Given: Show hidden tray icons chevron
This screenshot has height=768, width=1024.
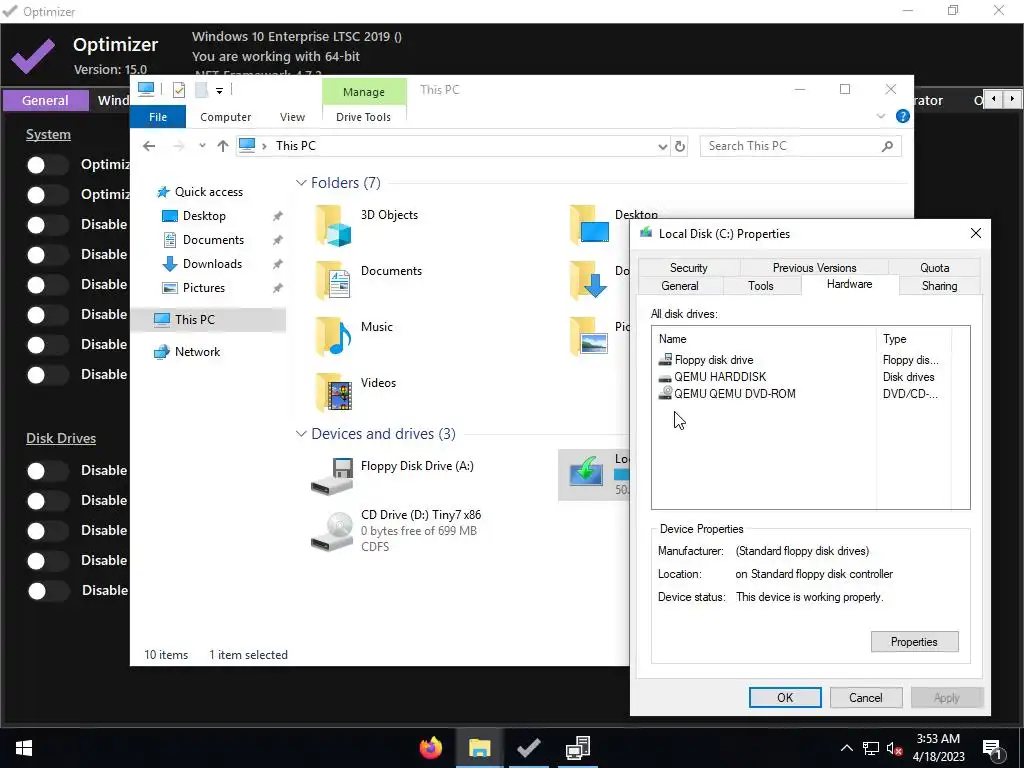Looking at the screenshot, I should (846, 748).
